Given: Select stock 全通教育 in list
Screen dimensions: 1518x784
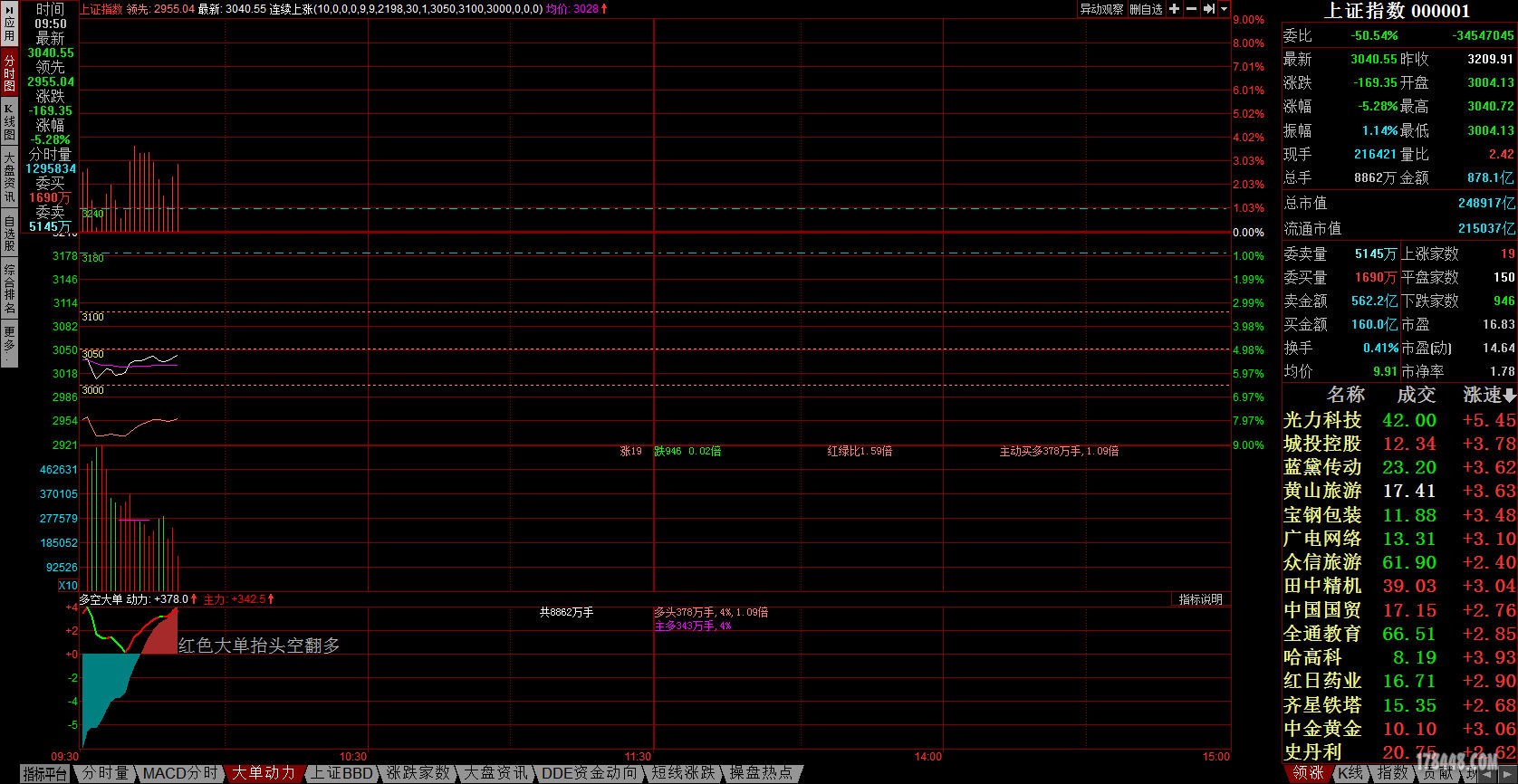Looking at the screenshot, I should [1398, 634].
